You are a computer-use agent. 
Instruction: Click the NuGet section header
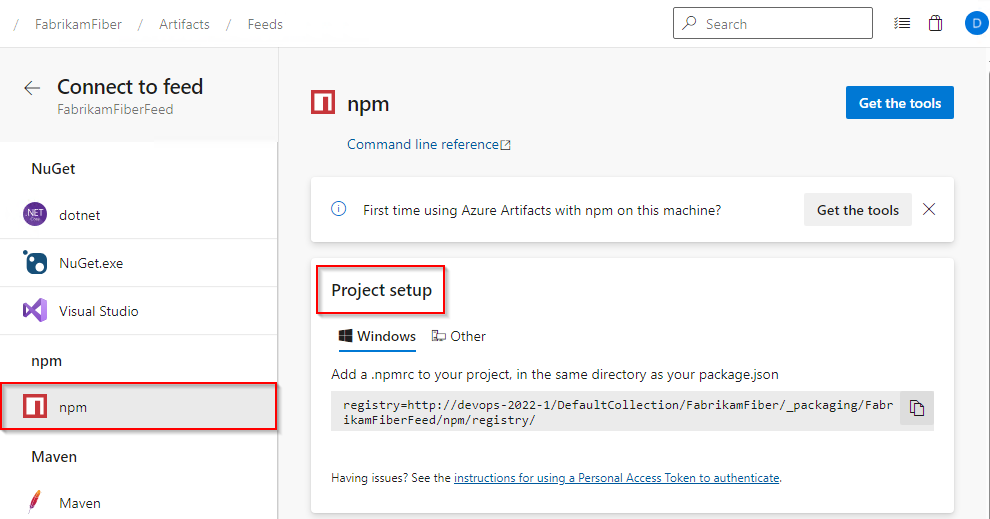click(53, 169)
